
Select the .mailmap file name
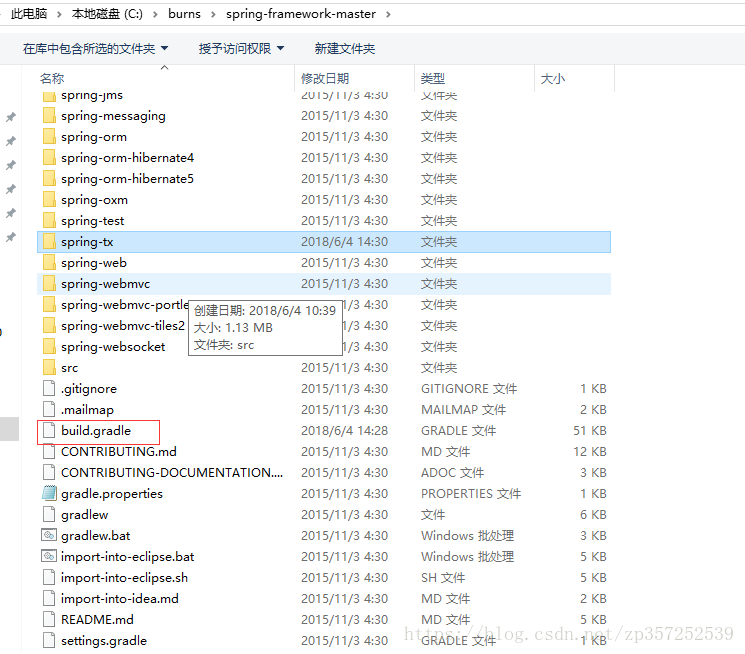click(x=87, y=410)
